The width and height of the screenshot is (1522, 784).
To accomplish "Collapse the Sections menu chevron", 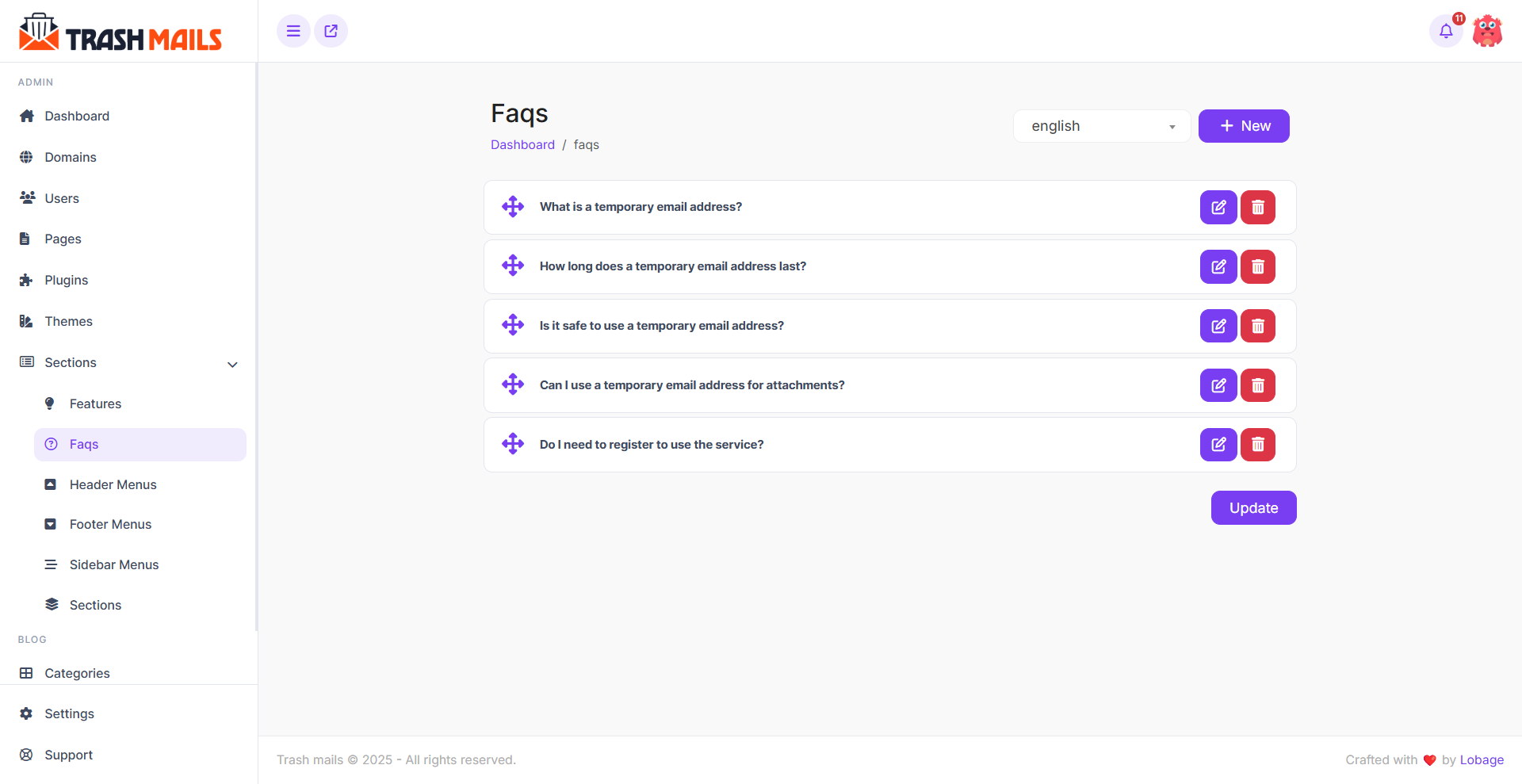I will tap(232, 365).
